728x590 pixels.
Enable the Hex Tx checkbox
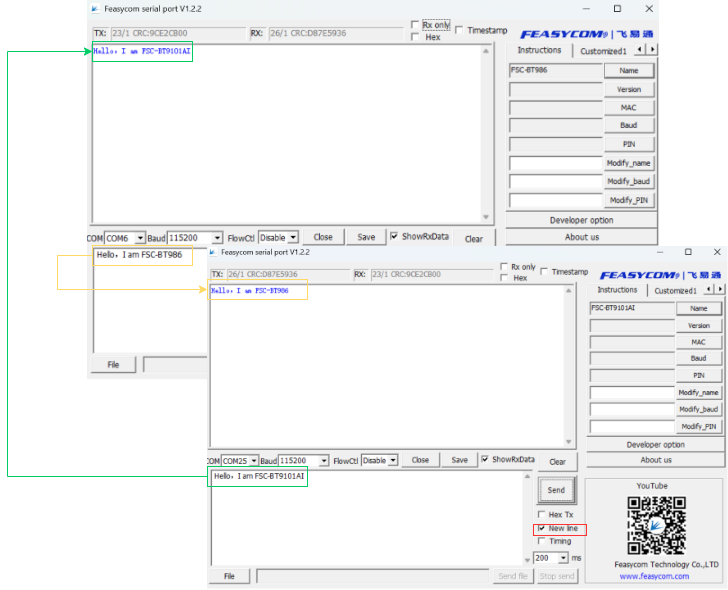541,514
